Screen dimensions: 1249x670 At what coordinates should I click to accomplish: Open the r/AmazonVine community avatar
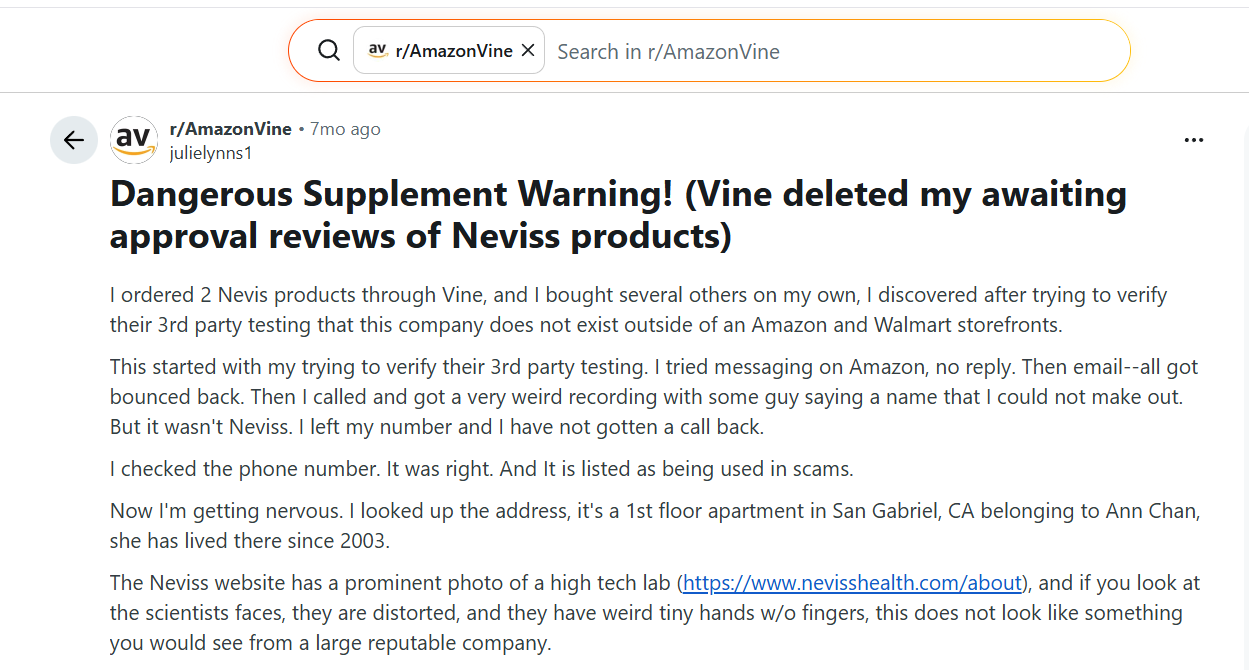134,140
